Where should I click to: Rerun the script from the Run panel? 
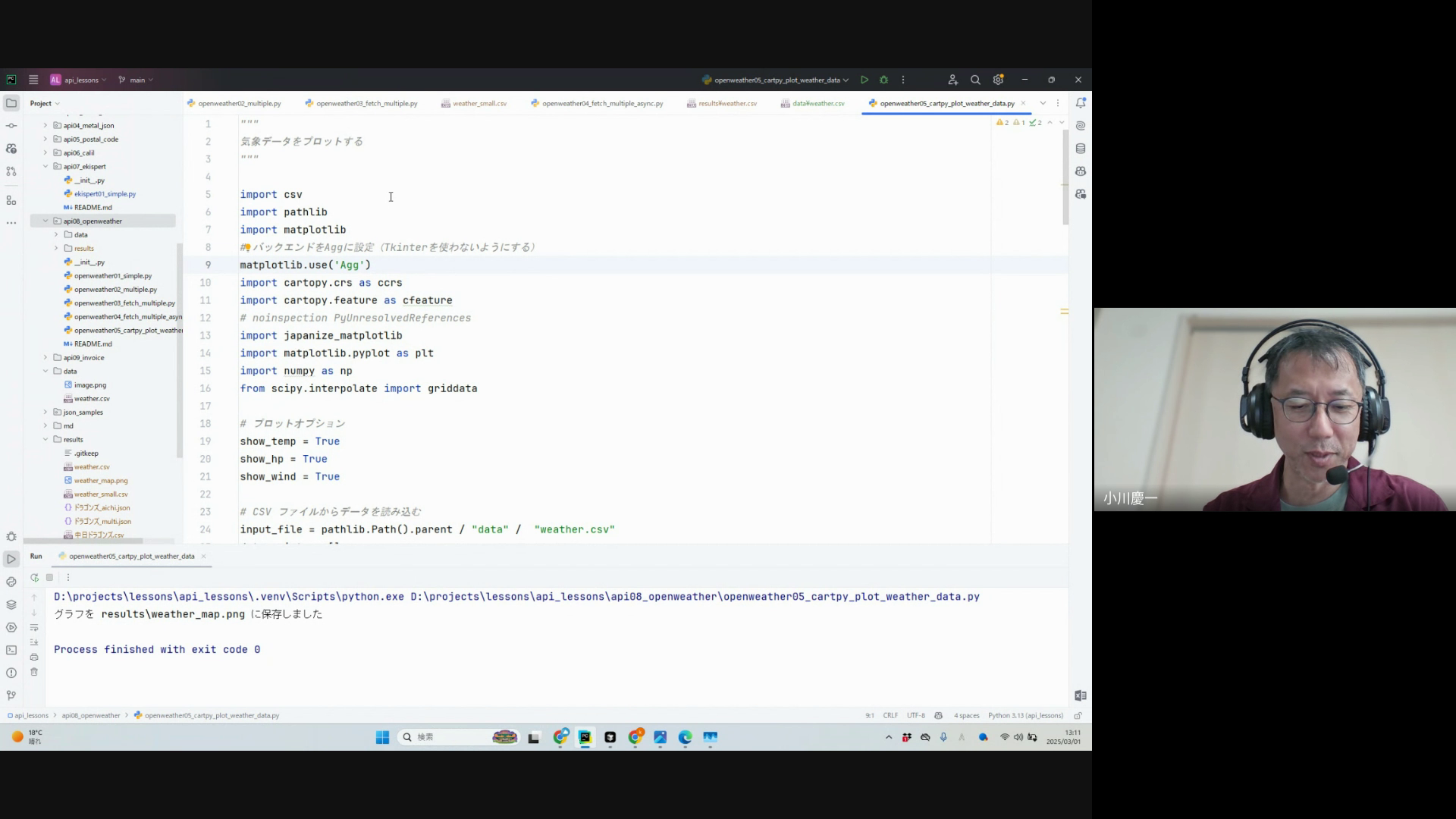pos(34,578)
